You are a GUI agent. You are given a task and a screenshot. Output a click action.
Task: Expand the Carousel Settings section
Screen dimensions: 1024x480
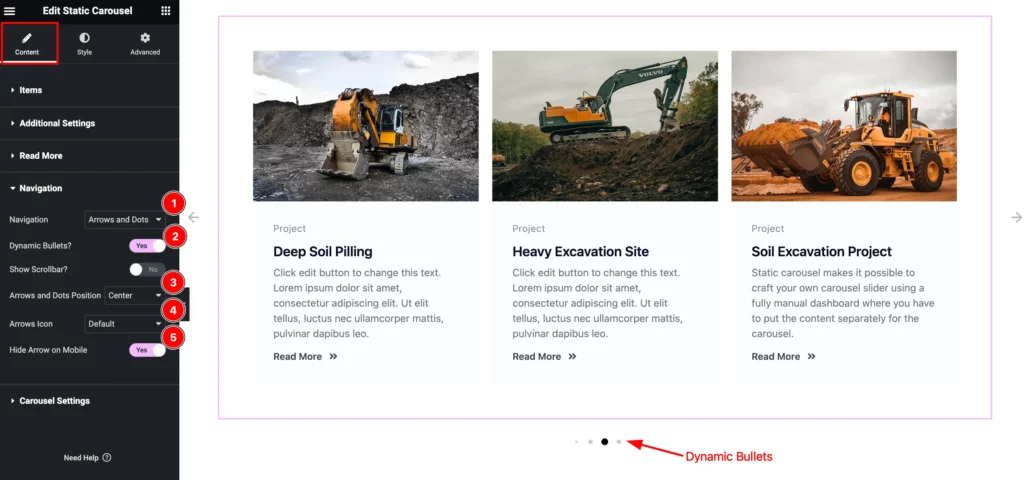pos(89,401)
